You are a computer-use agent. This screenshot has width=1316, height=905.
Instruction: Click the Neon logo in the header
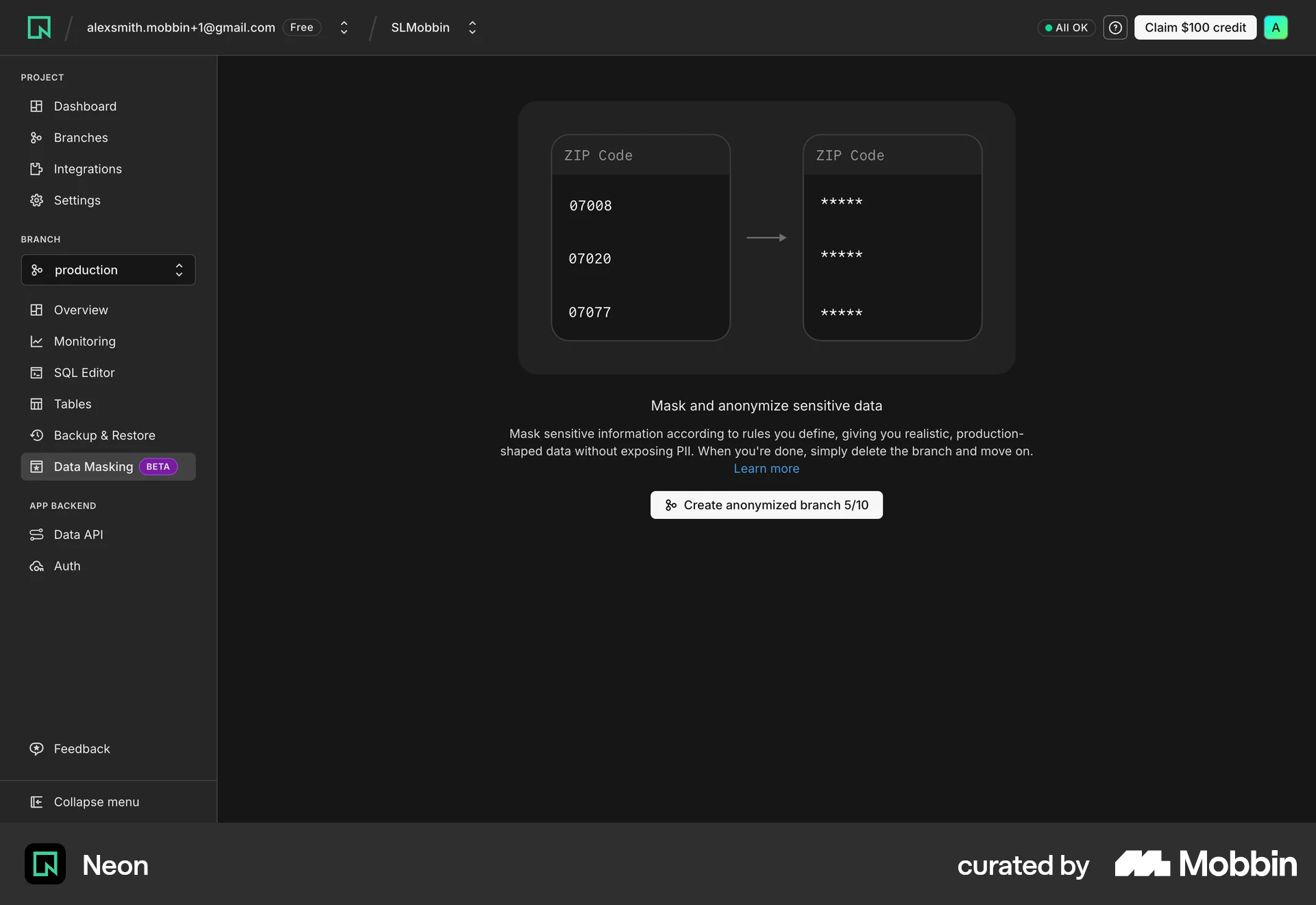pos(39,27)
